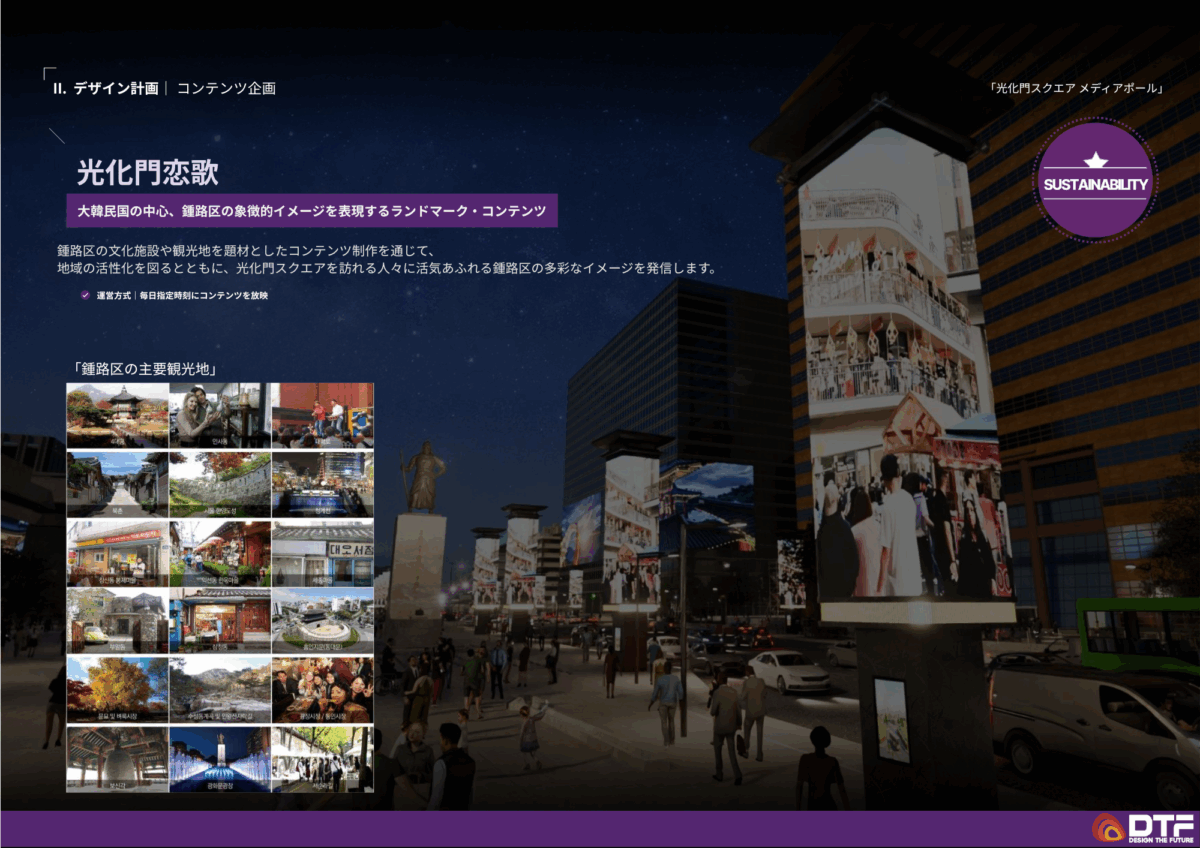Click the Admiral statue on the pedestal

coord(421,478)
